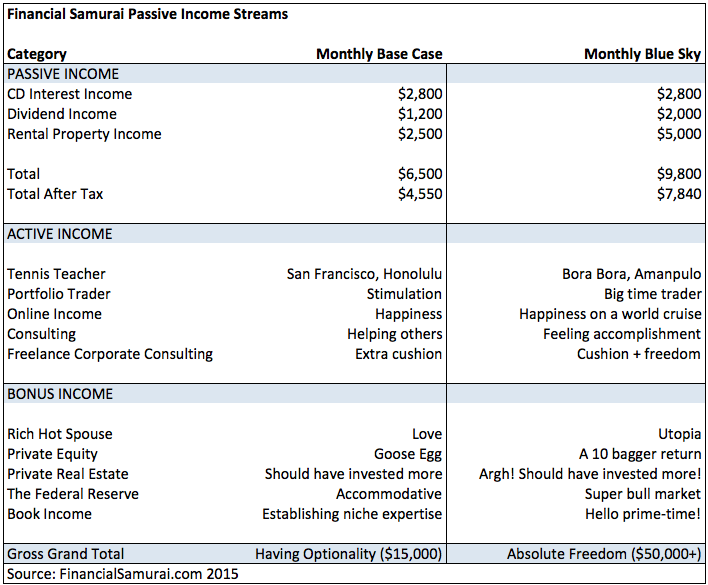The image size is (708, 585).
Task: Select the ACTIVE INCOME section header
Action: click(60, 234)
